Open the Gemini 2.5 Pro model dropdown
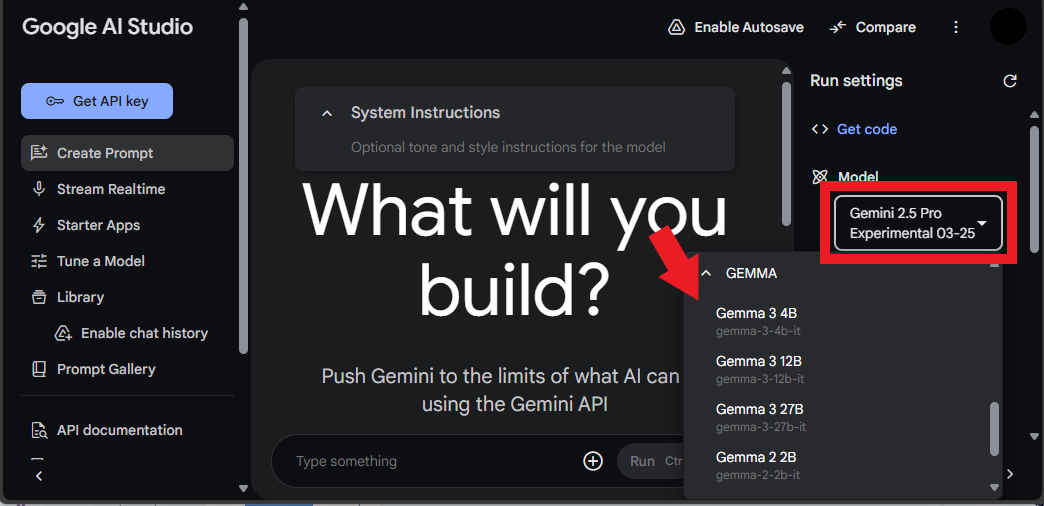Screen dimensions: 1044x506 point(918,224)
